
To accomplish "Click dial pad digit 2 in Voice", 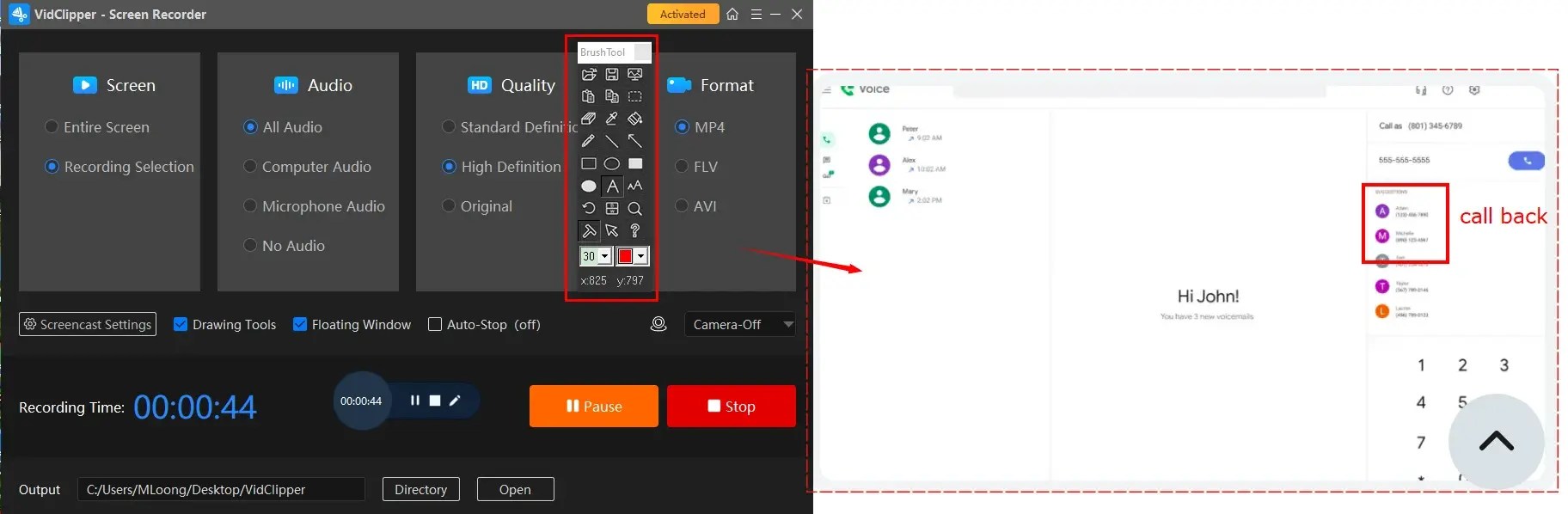I will click(1462, 365).
